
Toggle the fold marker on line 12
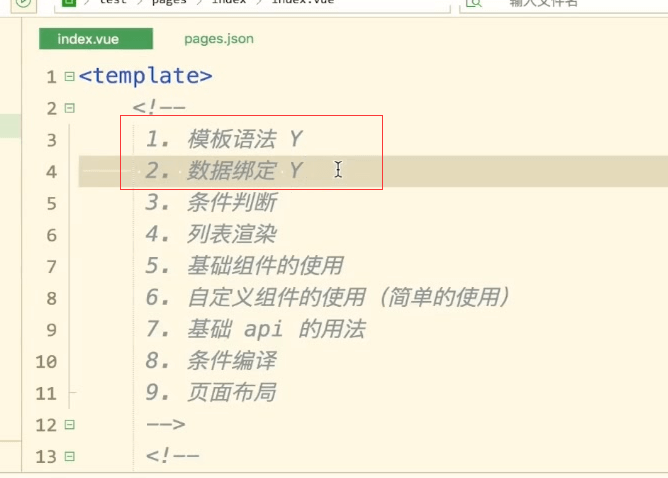[x=69, y=425]
